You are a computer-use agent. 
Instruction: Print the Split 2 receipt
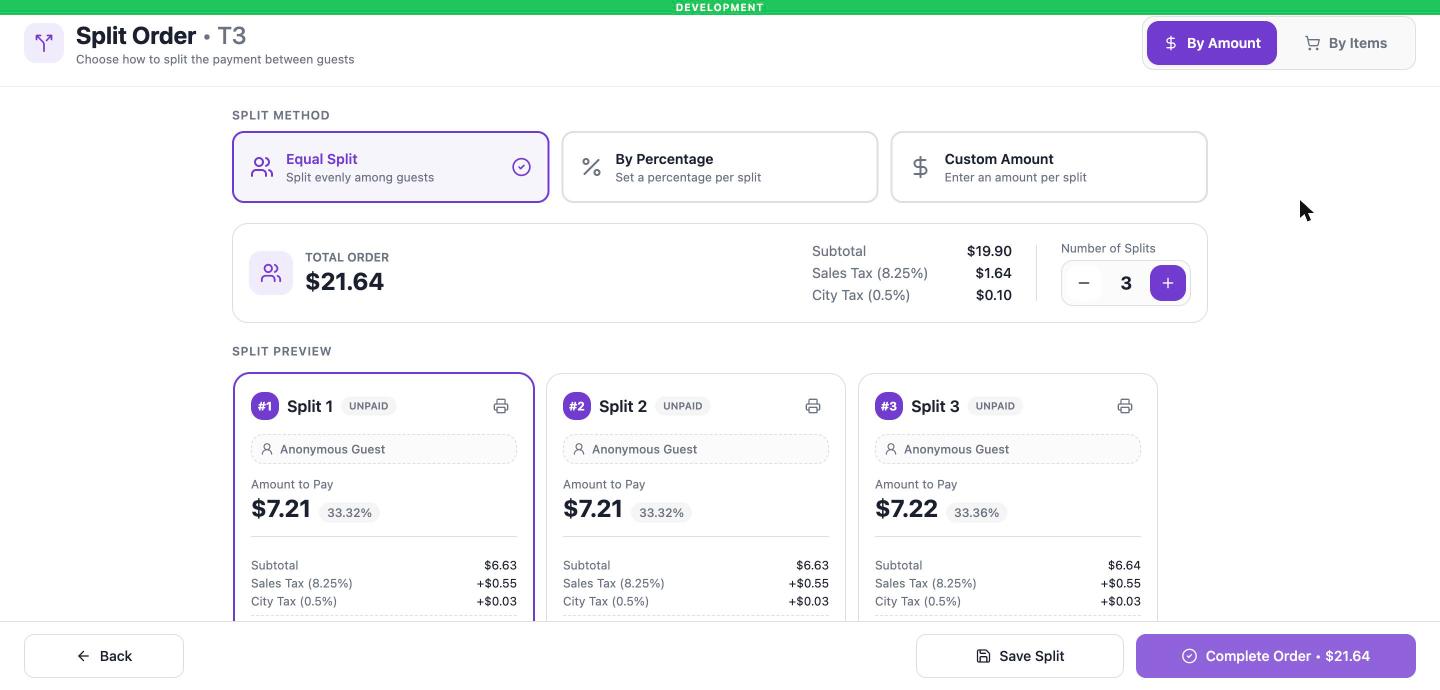tap(813, 406)
